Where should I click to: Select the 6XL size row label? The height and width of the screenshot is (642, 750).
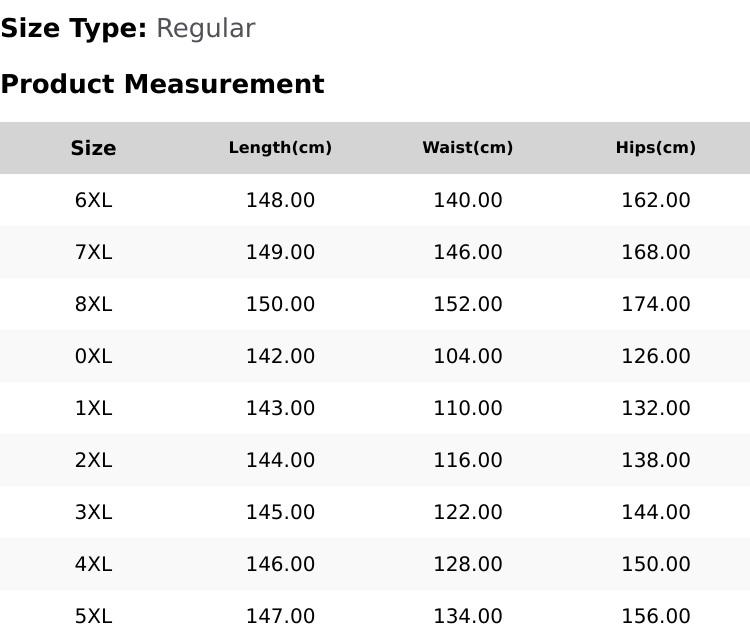(x=93, y=200)
